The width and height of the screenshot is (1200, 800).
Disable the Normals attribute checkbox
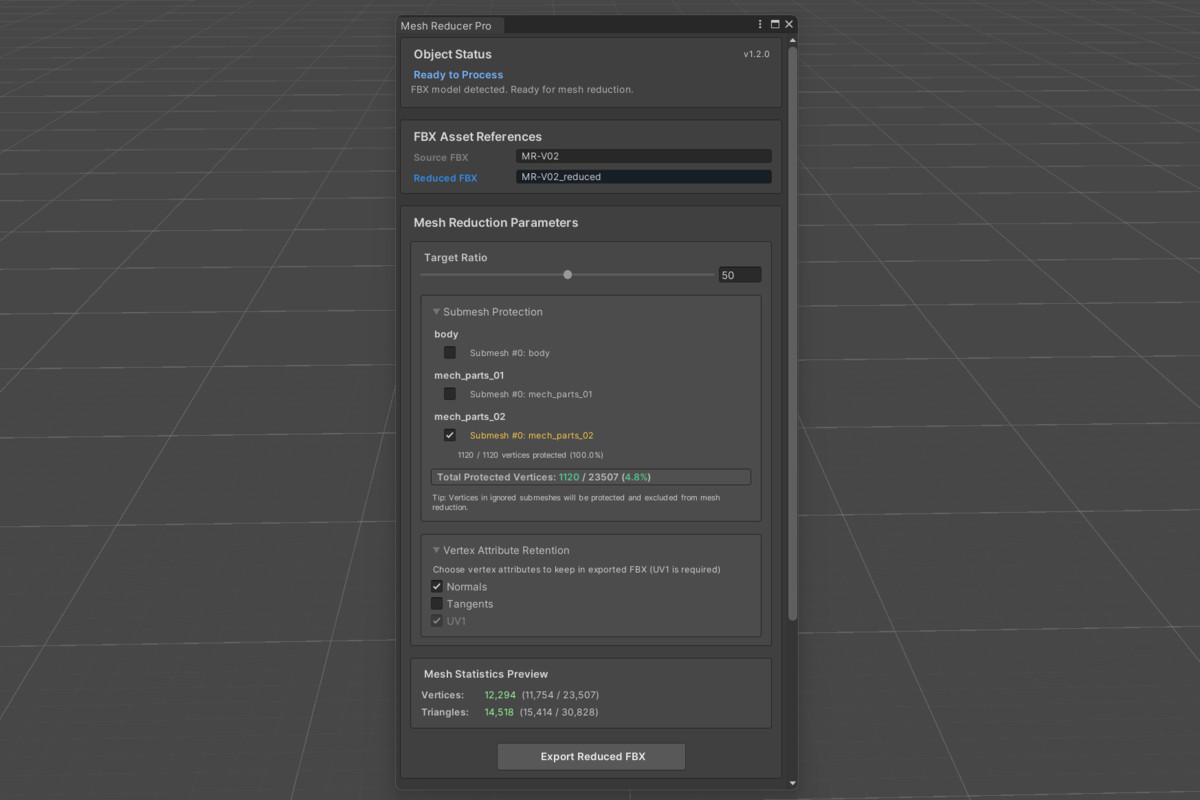coord(437,586)
